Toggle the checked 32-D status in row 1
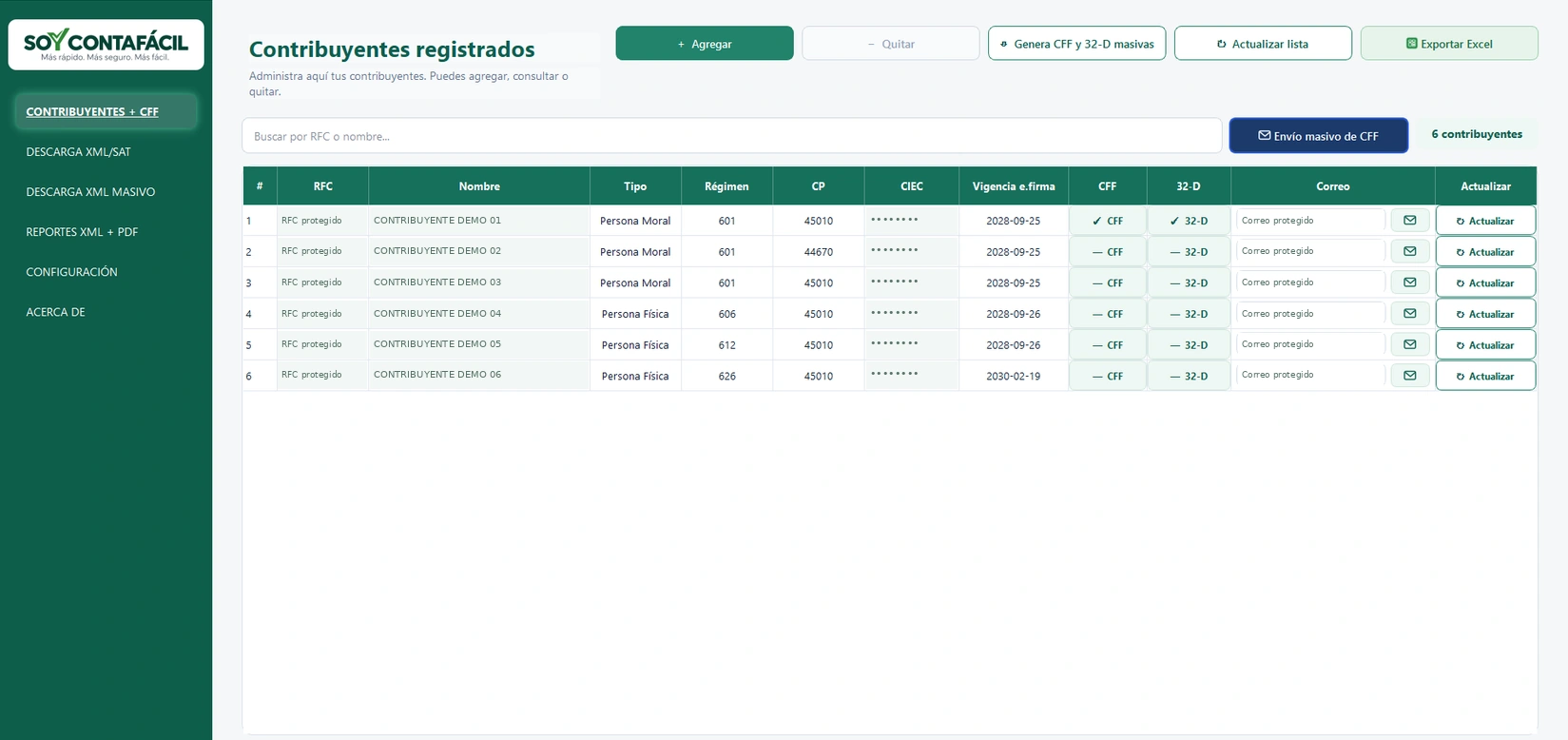Viewport: 1568px width, 740px height. [x=1189, y=221]
